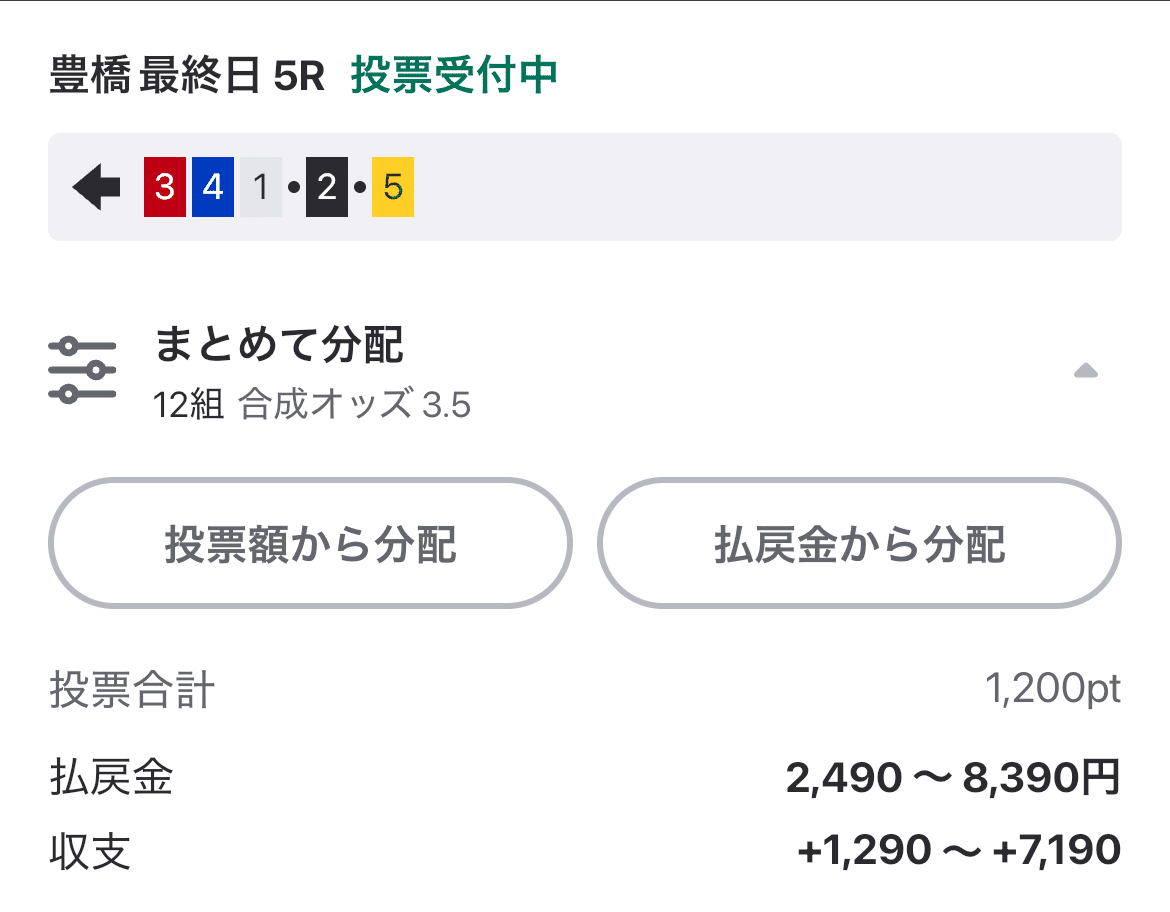The height and width of the screenshot is (912, 1170).
Task: Collapse the まとめて分配 panel via the triangle
Action: 1086,371
